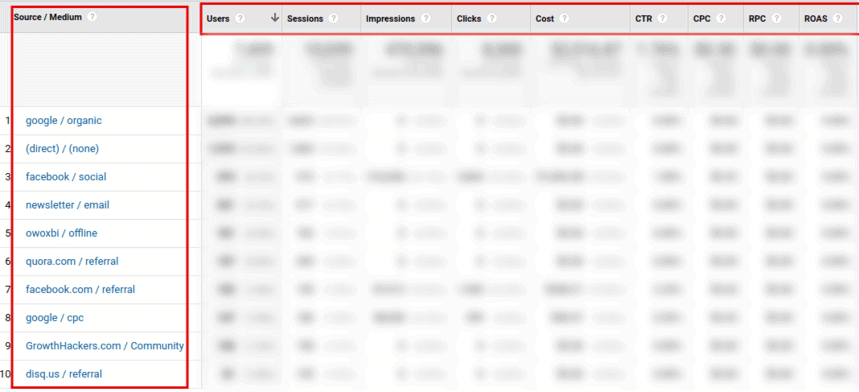Sort by the Cost column header
Screen dimensions: 859x392
545,19
